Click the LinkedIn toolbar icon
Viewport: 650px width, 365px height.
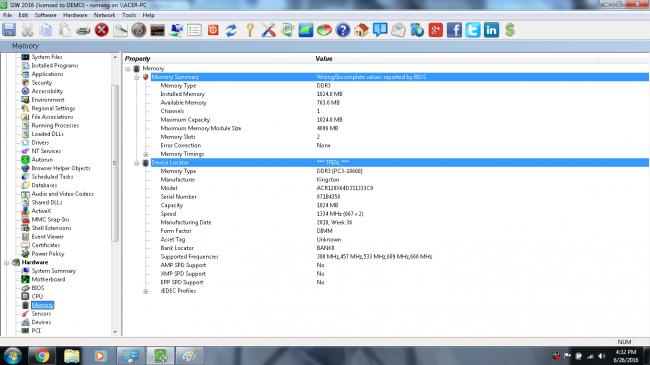(x=491, y=30)
